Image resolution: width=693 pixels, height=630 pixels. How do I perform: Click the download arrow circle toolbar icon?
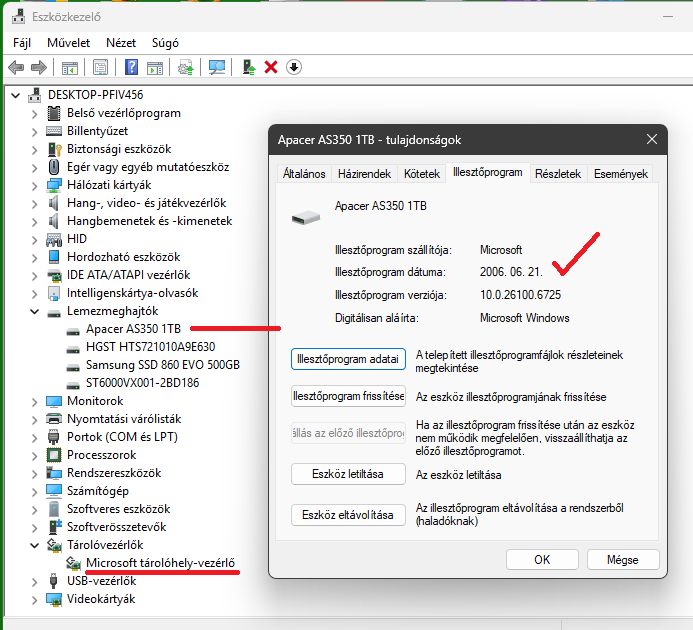[x=294, y=68]
